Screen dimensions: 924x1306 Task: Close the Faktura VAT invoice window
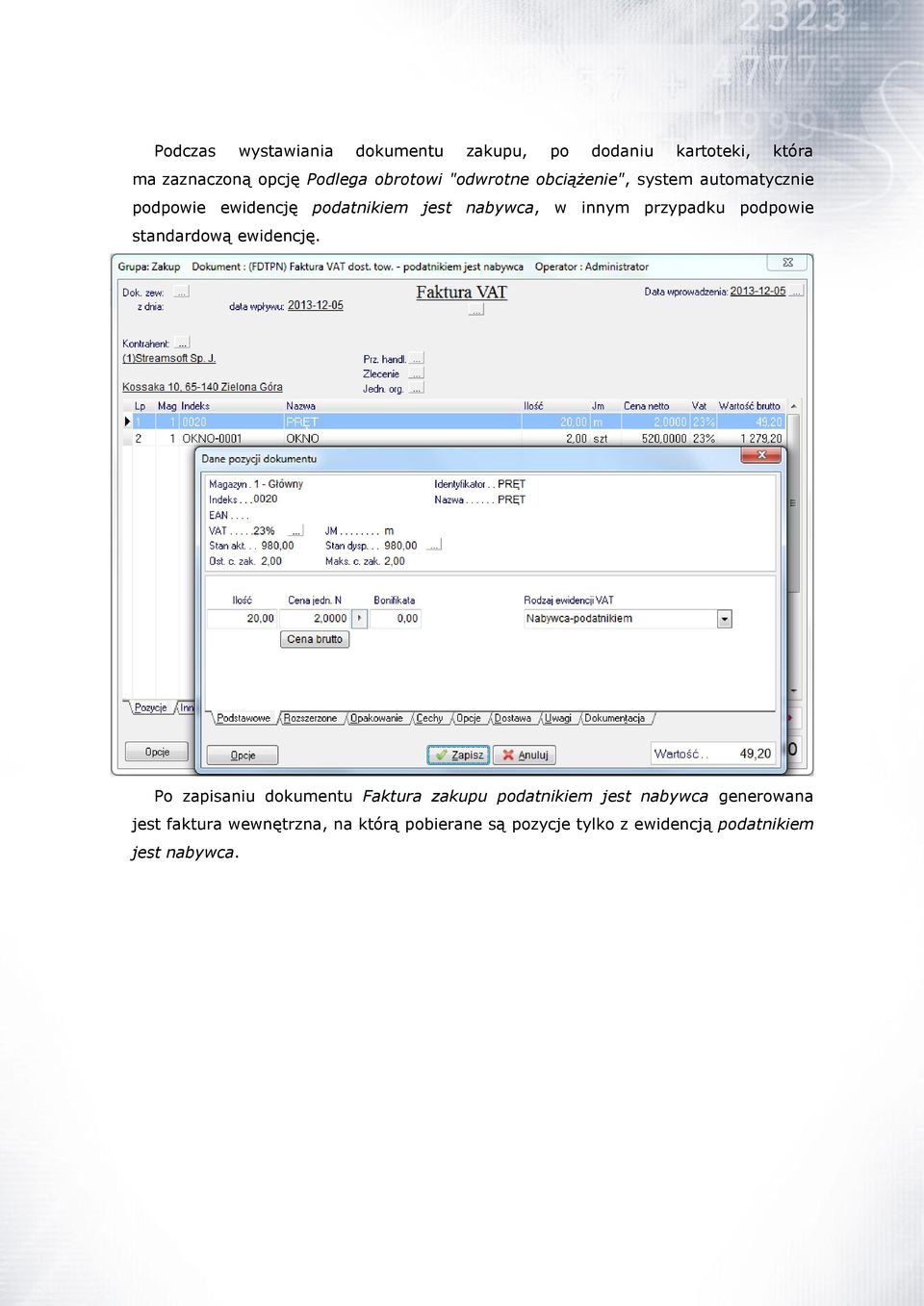pos(787,263)
